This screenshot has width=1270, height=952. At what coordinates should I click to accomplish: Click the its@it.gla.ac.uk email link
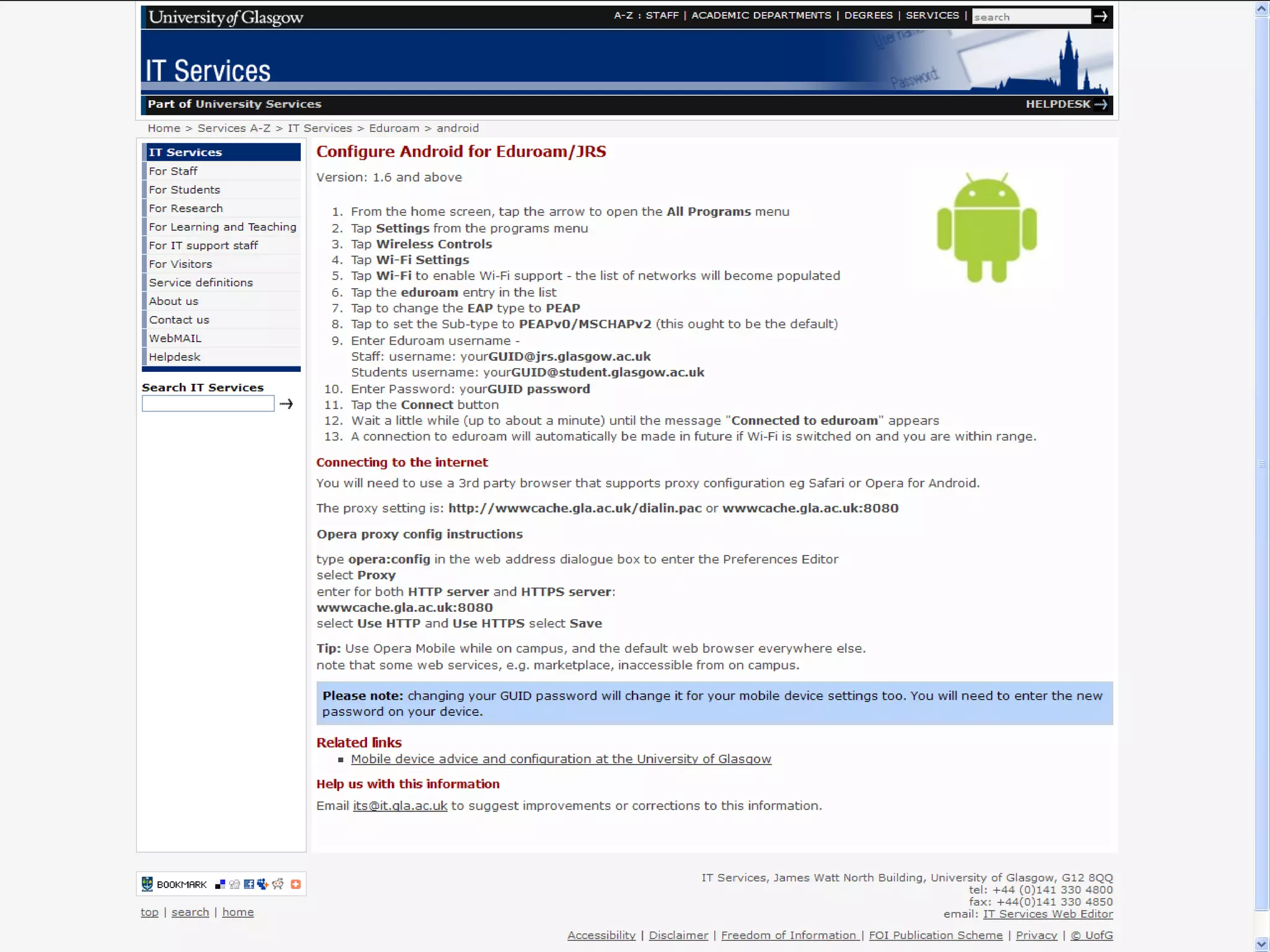pyautogui.click(x=400, y=806)
